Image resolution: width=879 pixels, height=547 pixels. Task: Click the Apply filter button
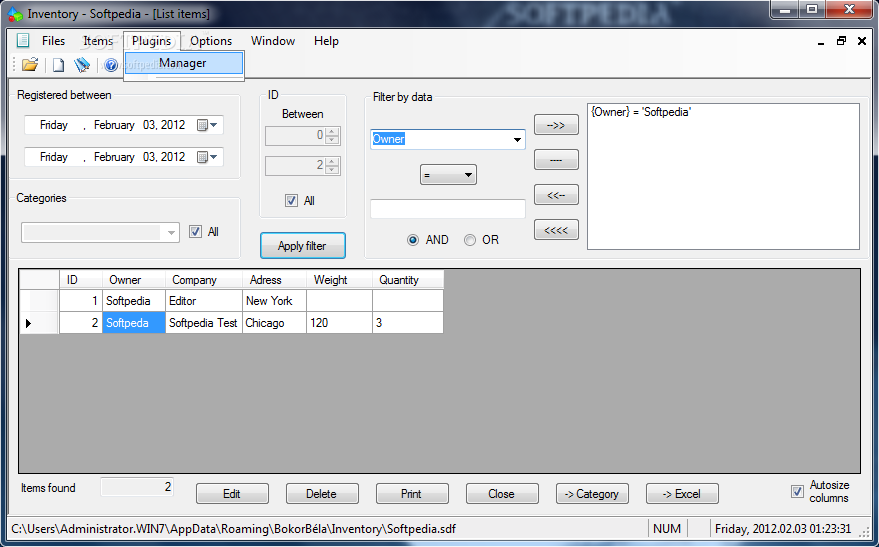(302, 245)
